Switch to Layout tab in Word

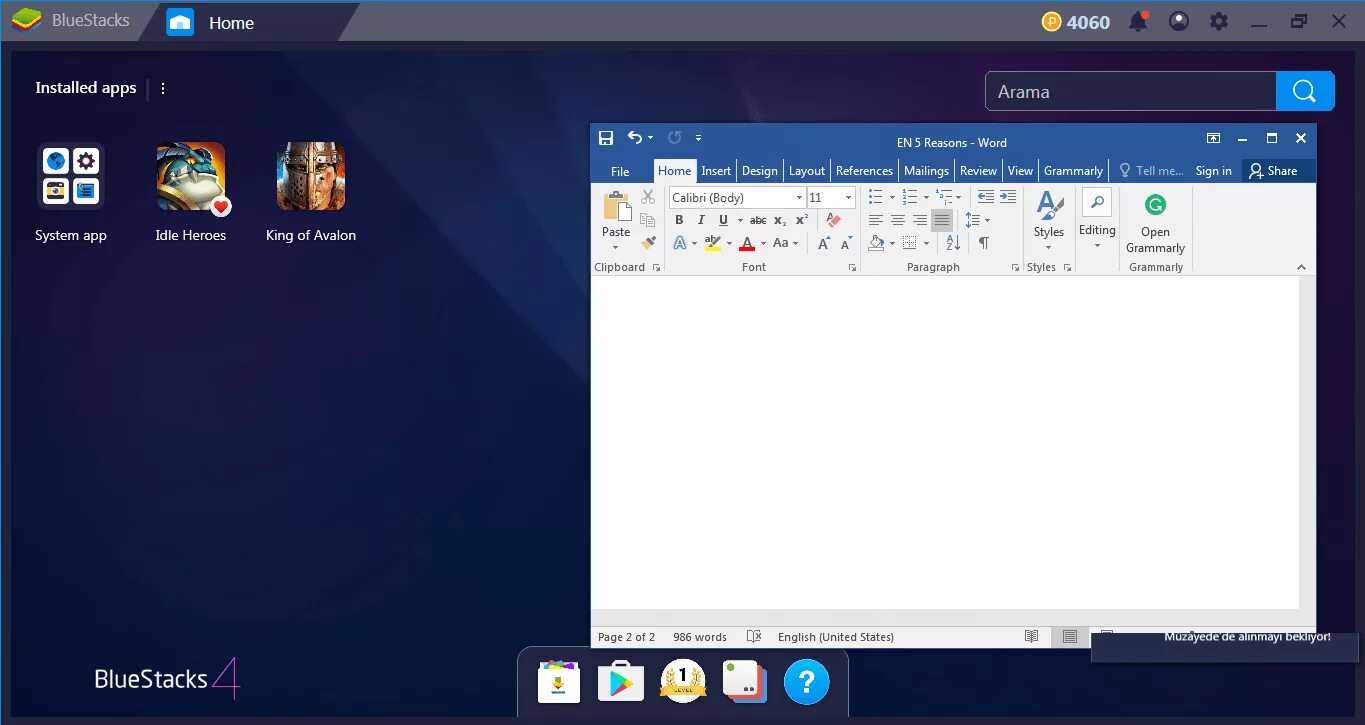(x=807, y=171)
